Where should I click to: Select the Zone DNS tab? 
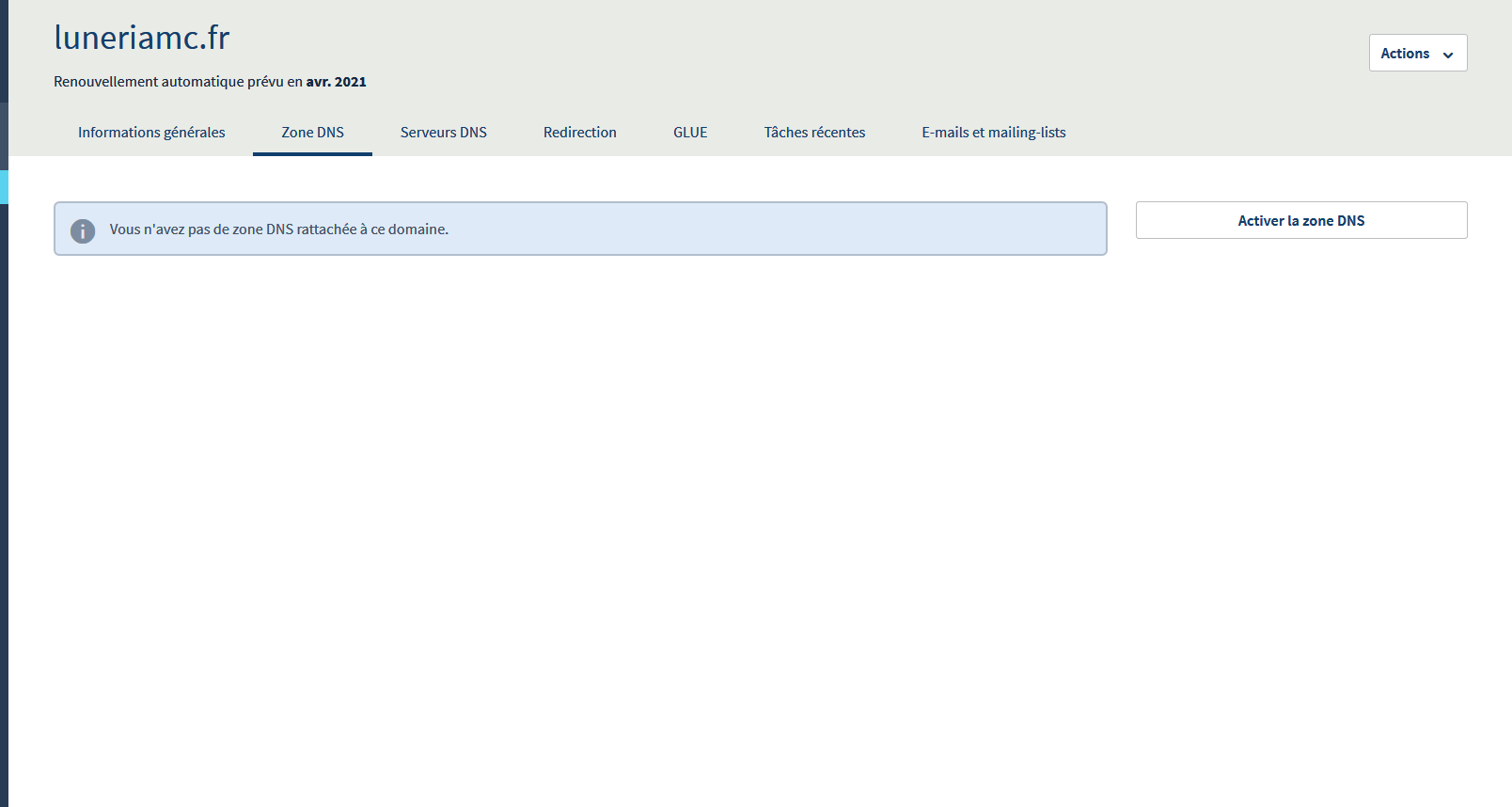[312, 133]
